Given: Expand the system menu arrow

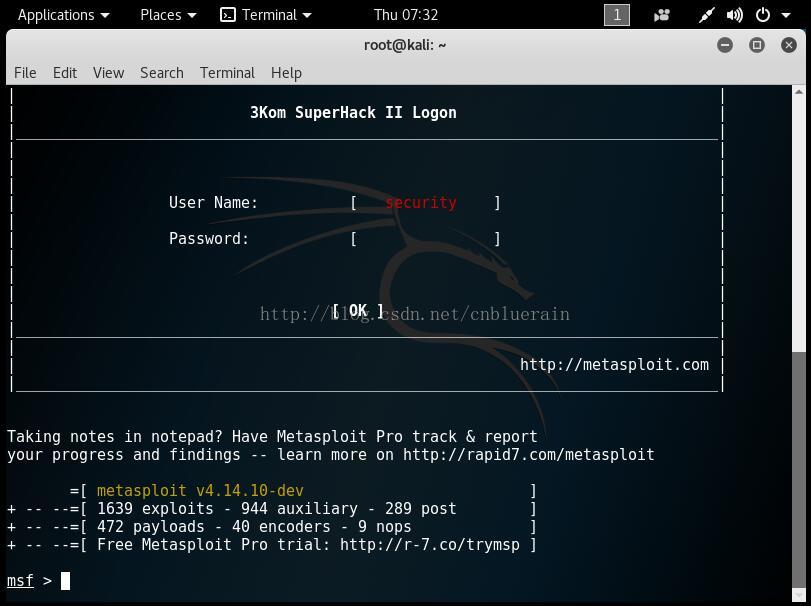Looking at the screenshot, I should (786, 16).
